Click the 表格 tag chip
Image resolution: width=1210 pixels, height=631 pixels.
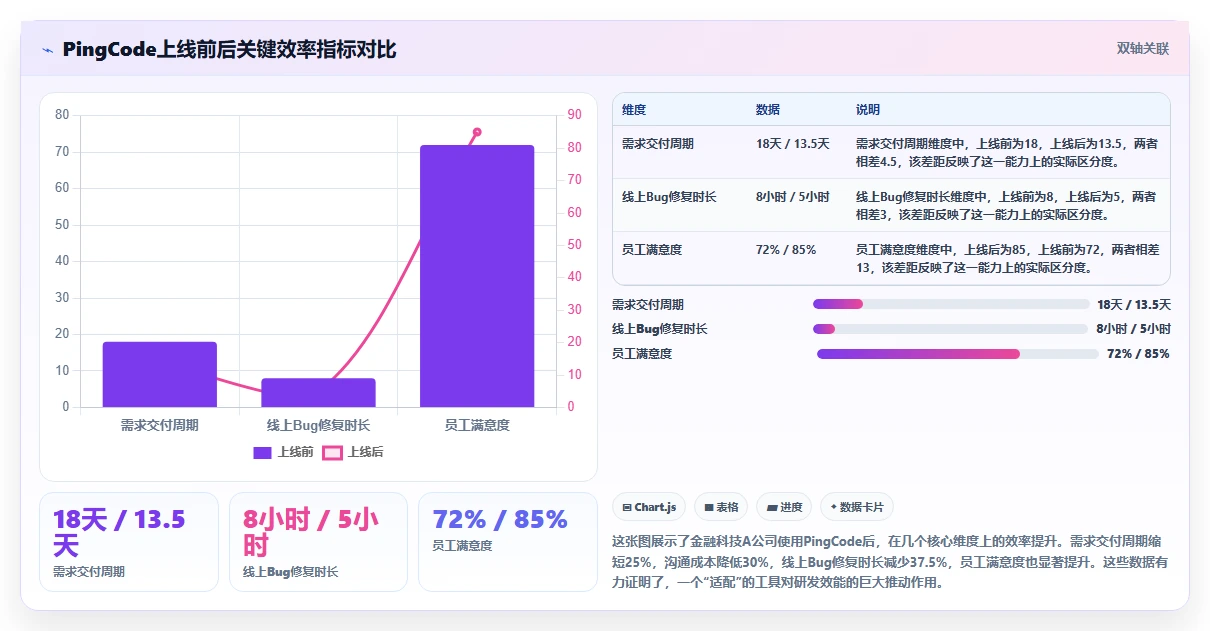click(721, 507)
